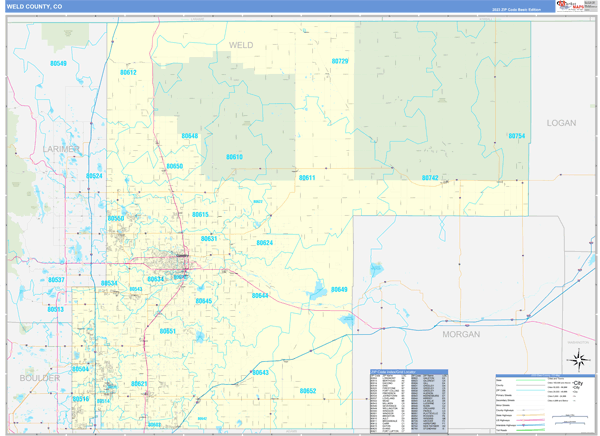Image resolution: width=600 pixels, height=436 pixels.
Task: Select ZIP code label 80649
Action: pyautogui.click(x=339, y=290)
